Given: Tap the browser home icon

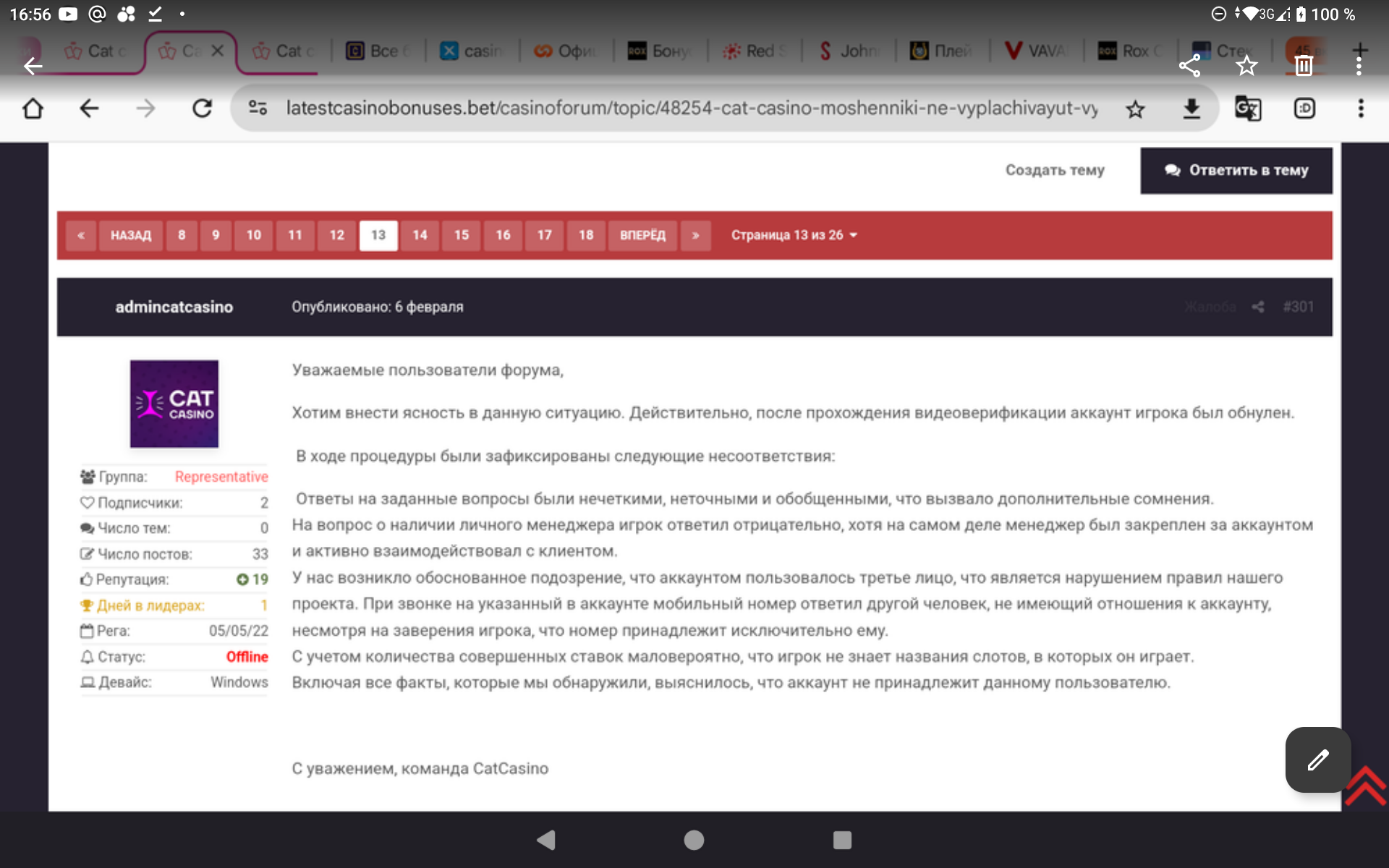Looking at the screenshot, I should pyautogui.click(x=33, y=109).
